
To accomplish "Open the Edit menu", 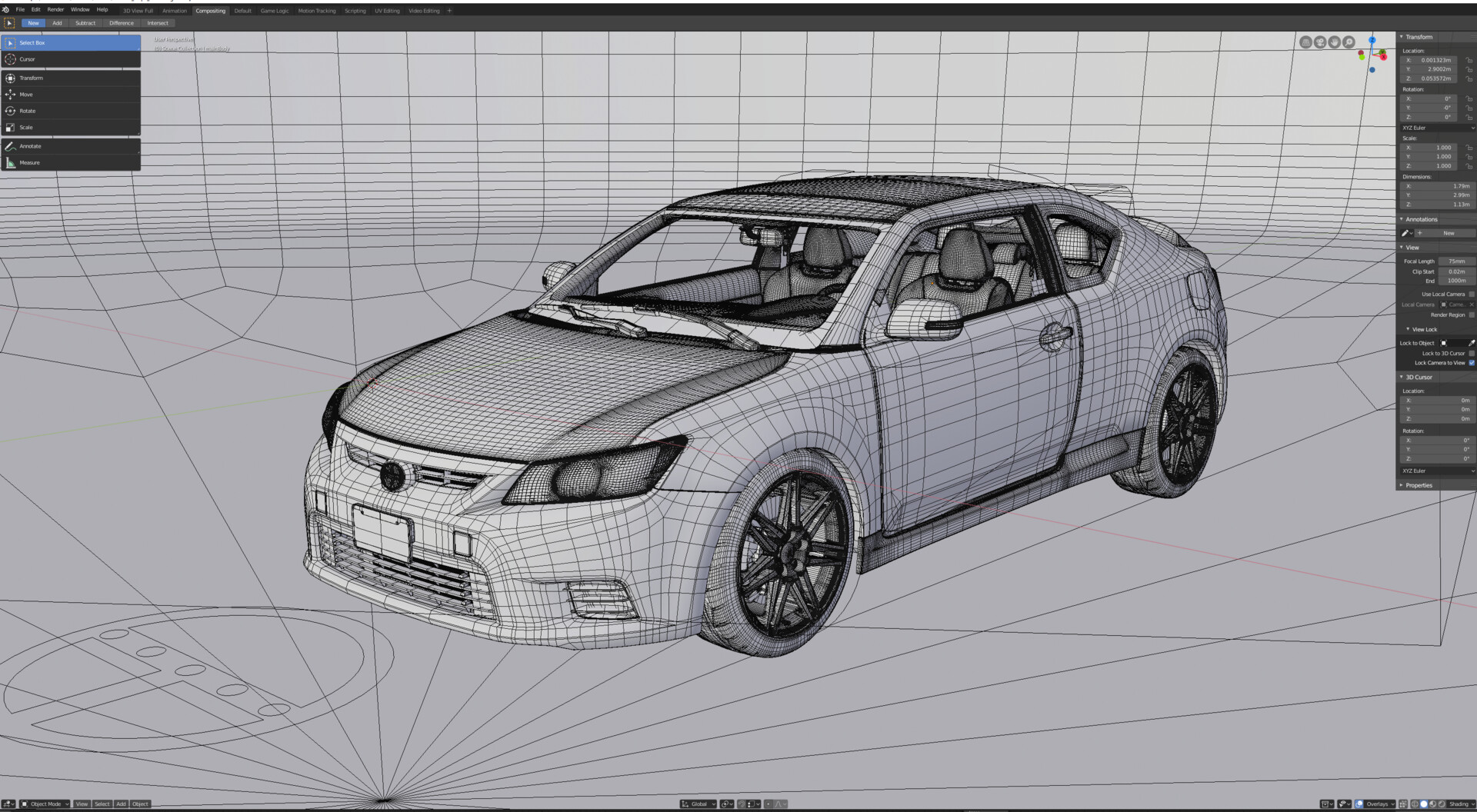I will 36,10.
